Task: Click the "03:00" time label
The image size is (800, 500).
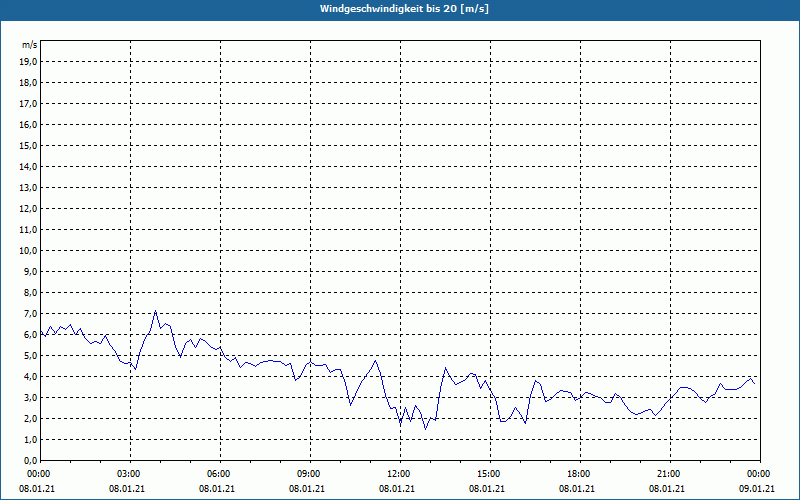Action: point(131,474)
